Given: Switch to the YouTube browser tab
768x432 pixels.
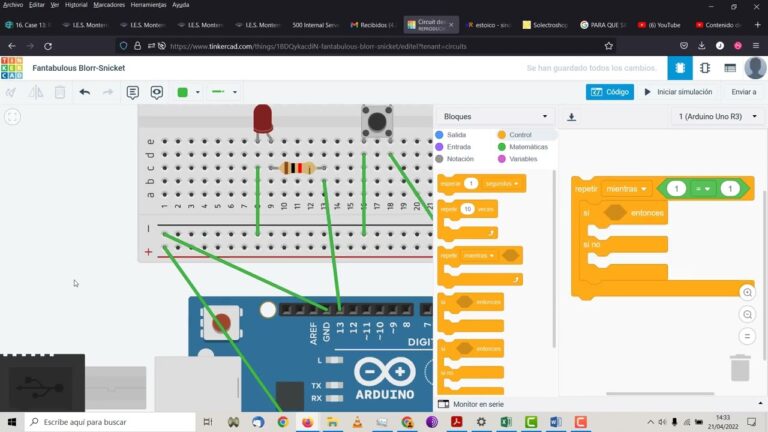Looking at the screenshot, I should coord(659,25).
